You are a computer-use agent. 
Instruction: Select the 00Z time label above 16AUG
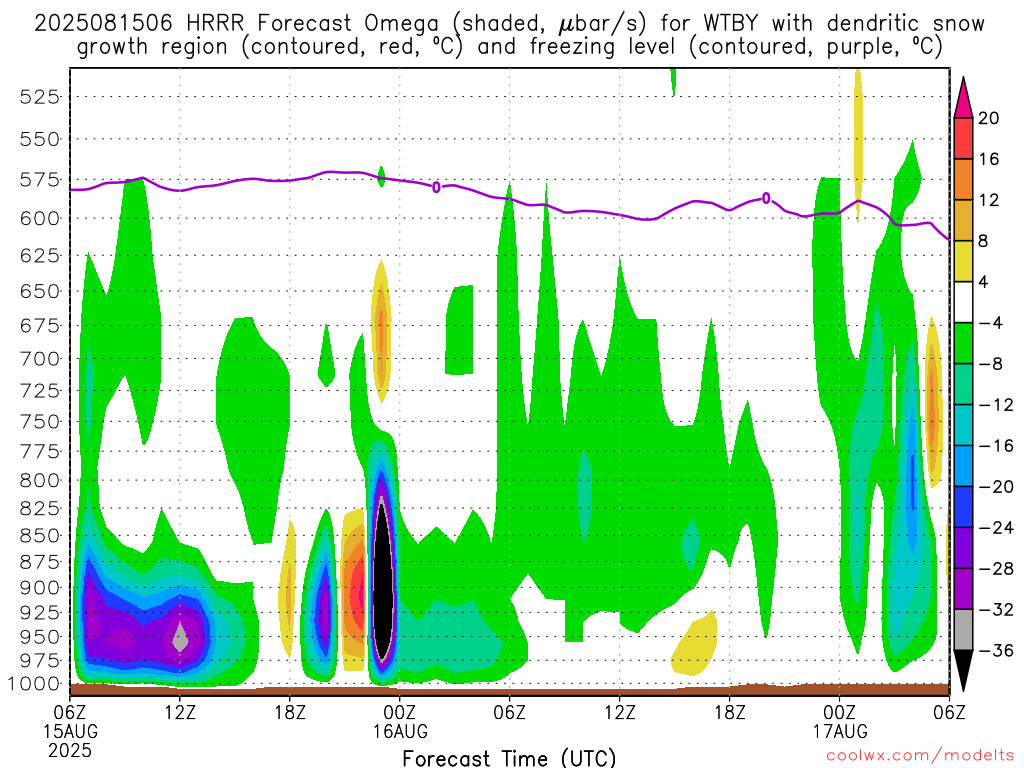point(400,712)
